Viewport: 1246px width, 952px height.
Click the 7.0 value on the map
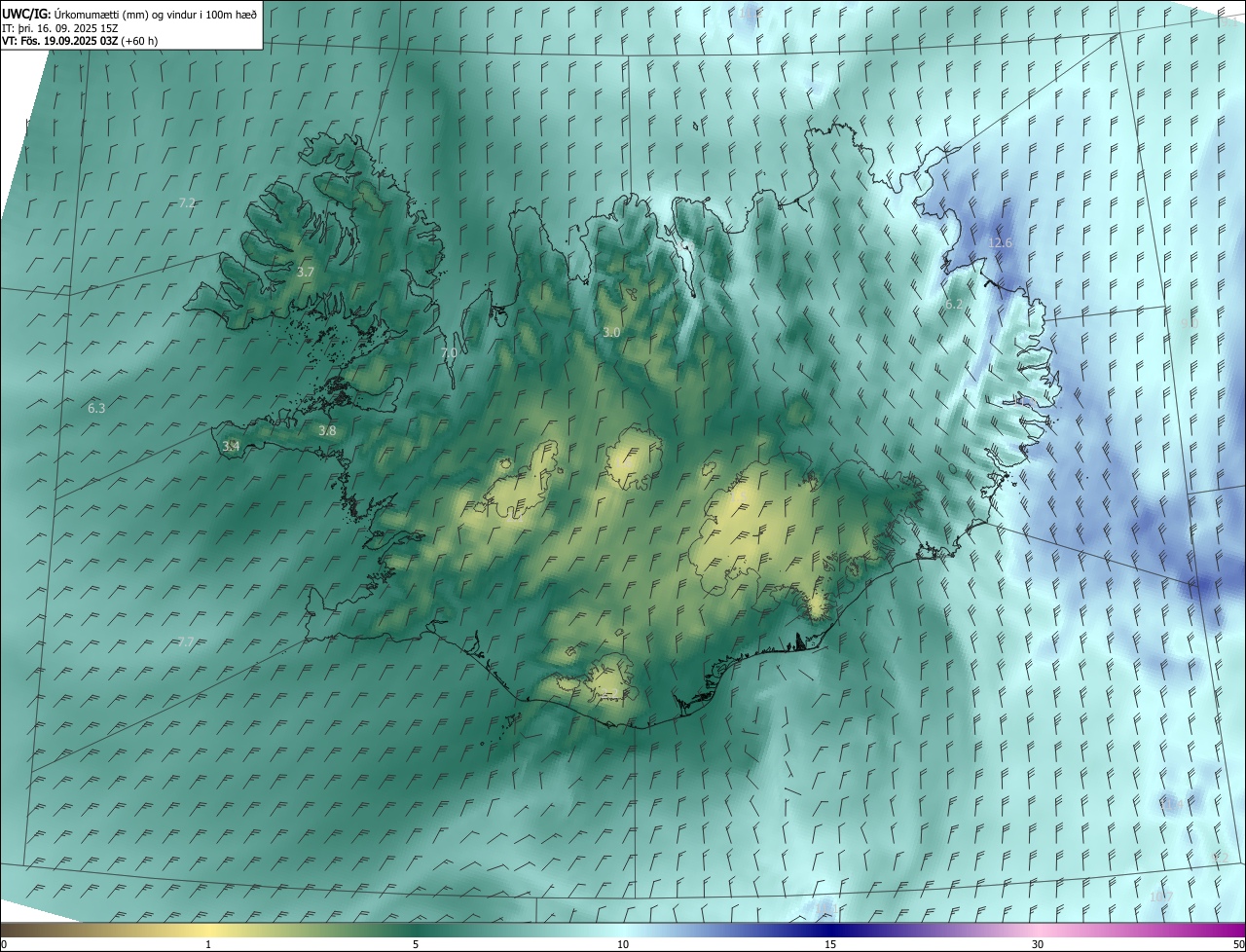(x=449, y=352)
